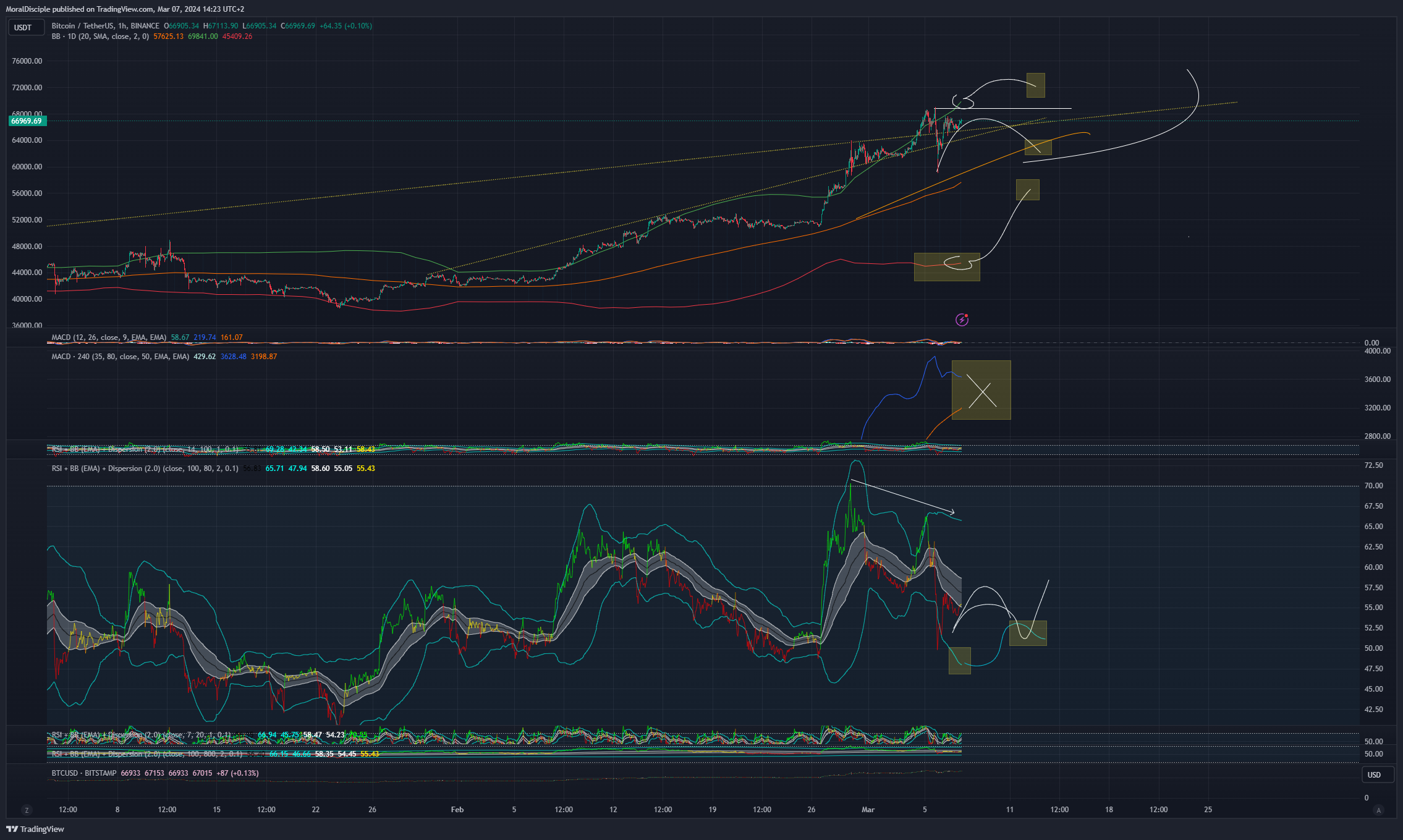Click the current price label 66969.69
This screenshot has height=840, width=1403.
[27, 121]
